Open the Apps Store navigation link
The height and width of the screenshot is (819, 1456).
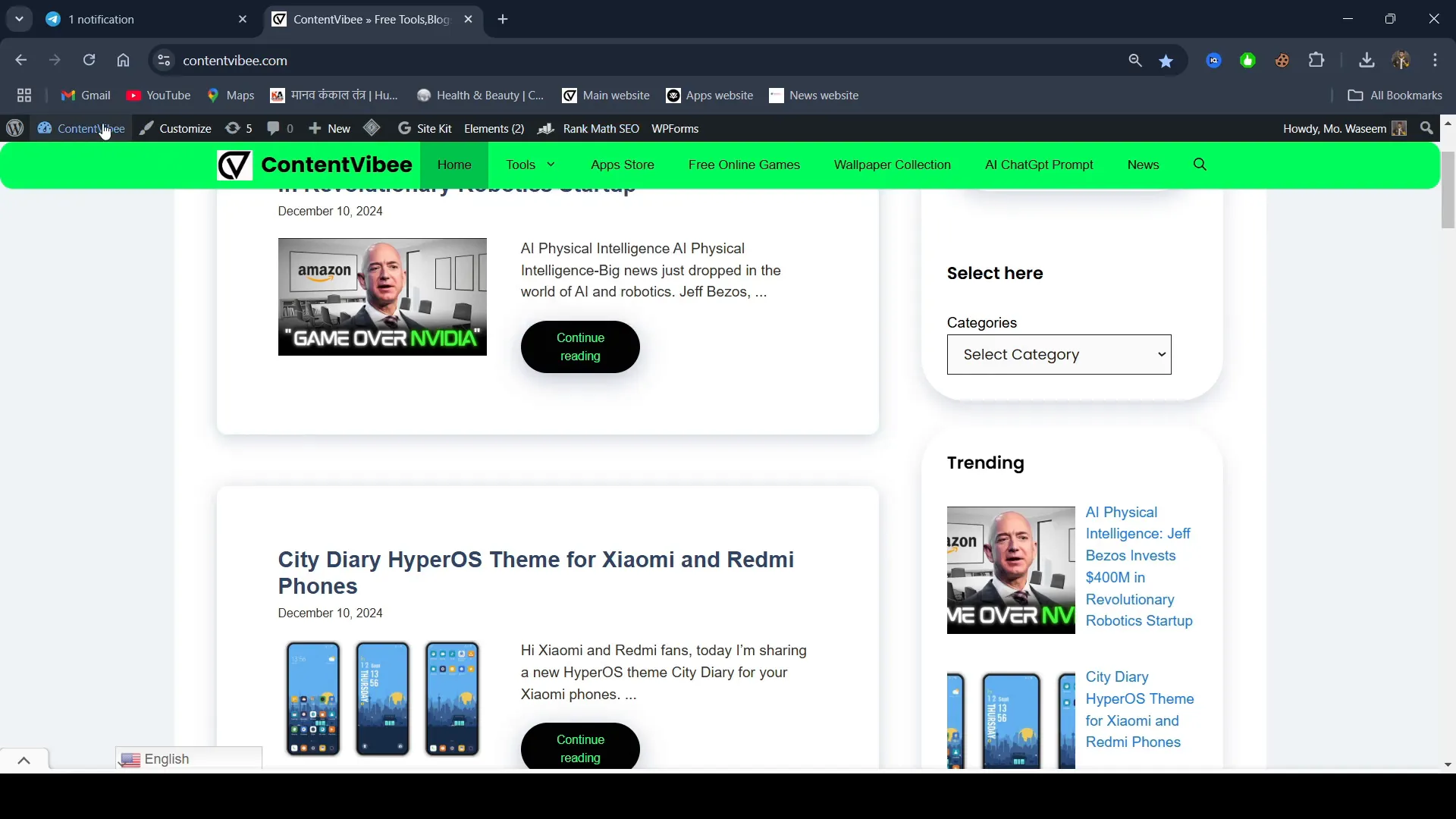(623, 165)
